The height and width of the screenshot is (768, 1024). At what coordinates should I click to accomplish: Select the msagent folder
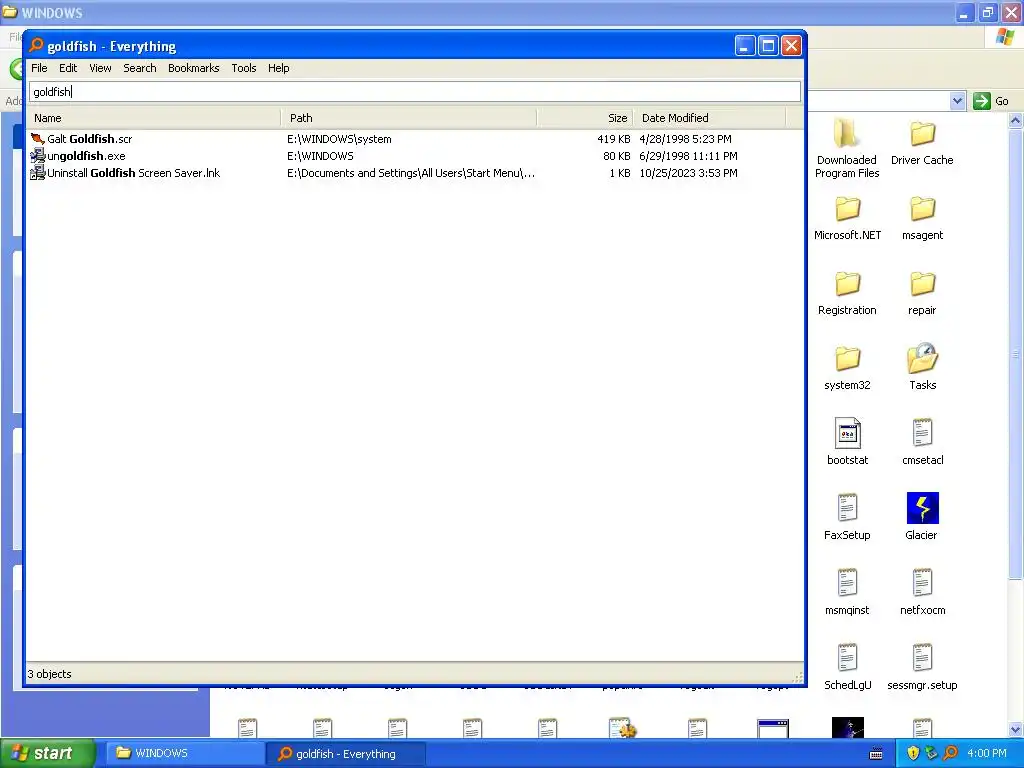(922, 217)
